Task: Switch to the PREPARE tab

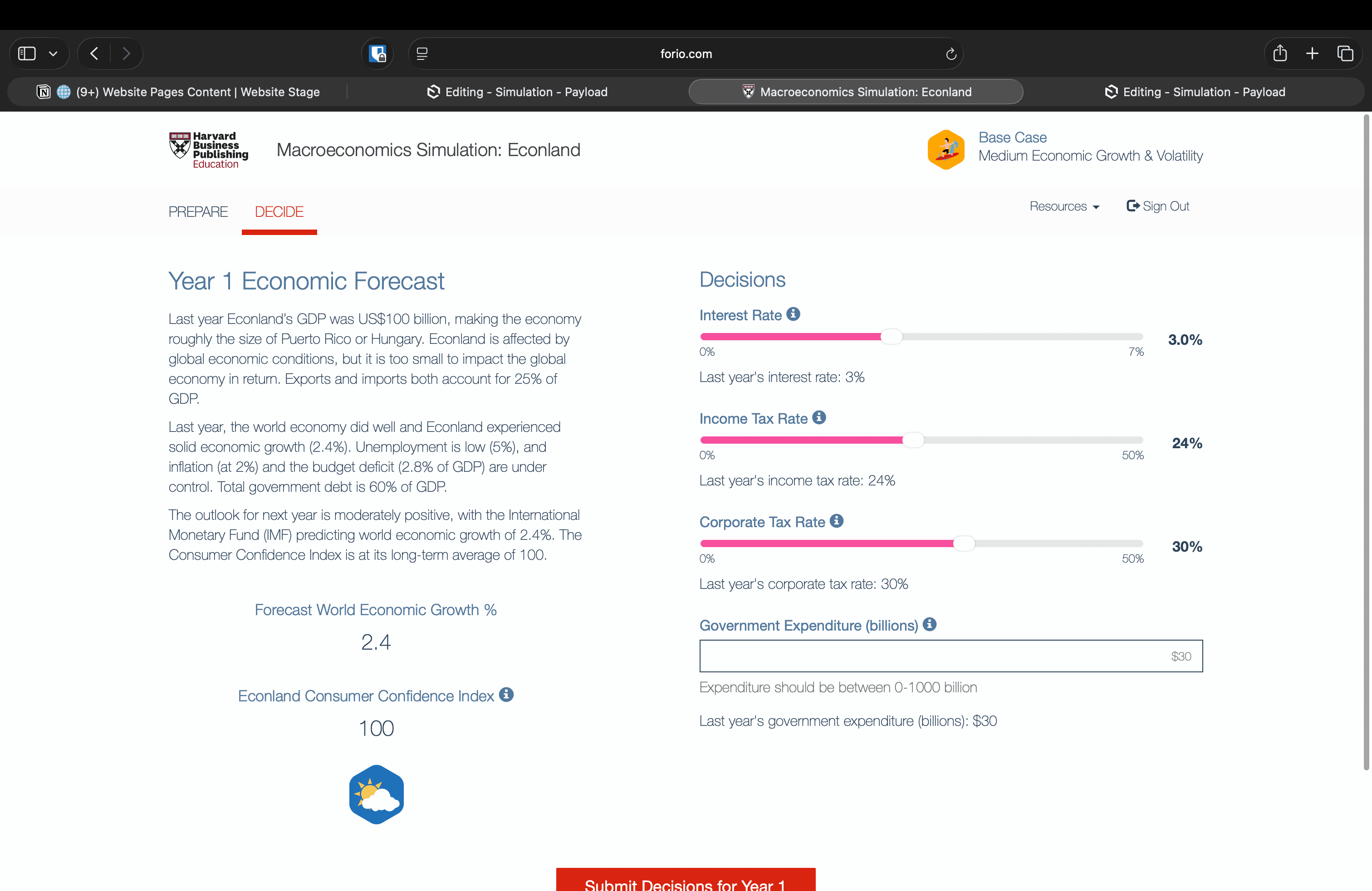Action: pyautogui.click(x=198, y=211)
